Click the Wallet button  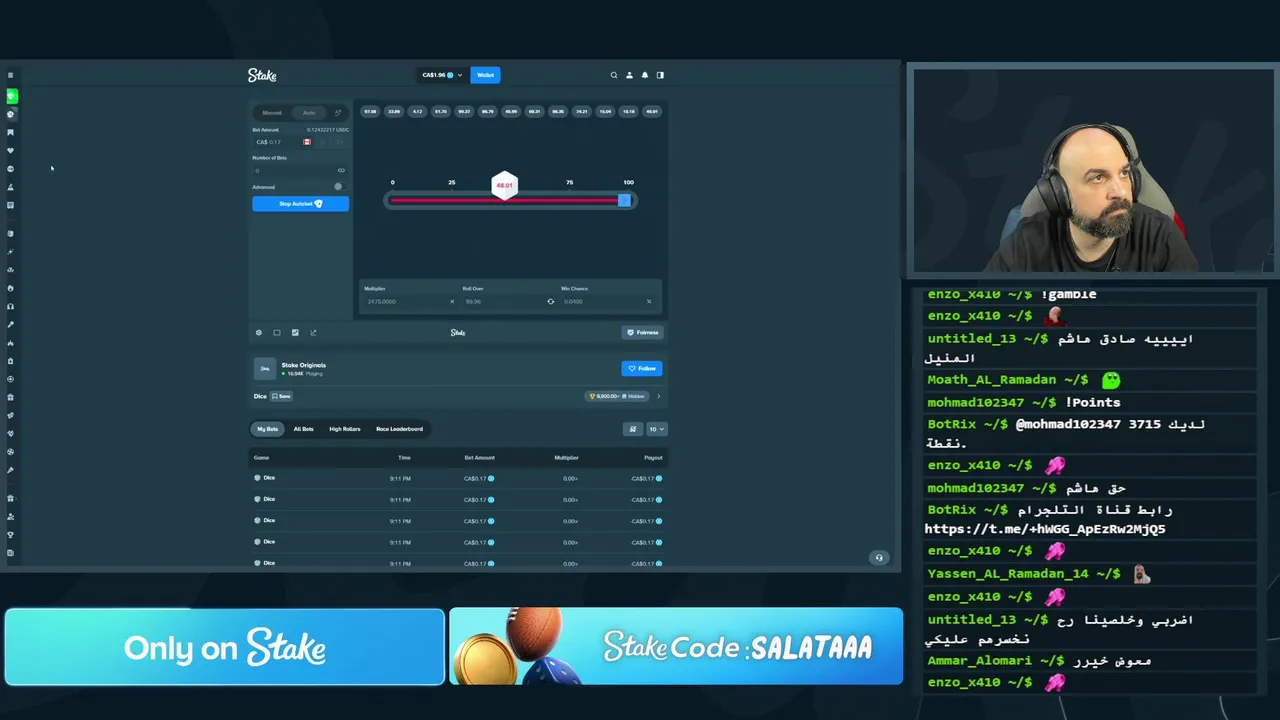click(485, 75)
